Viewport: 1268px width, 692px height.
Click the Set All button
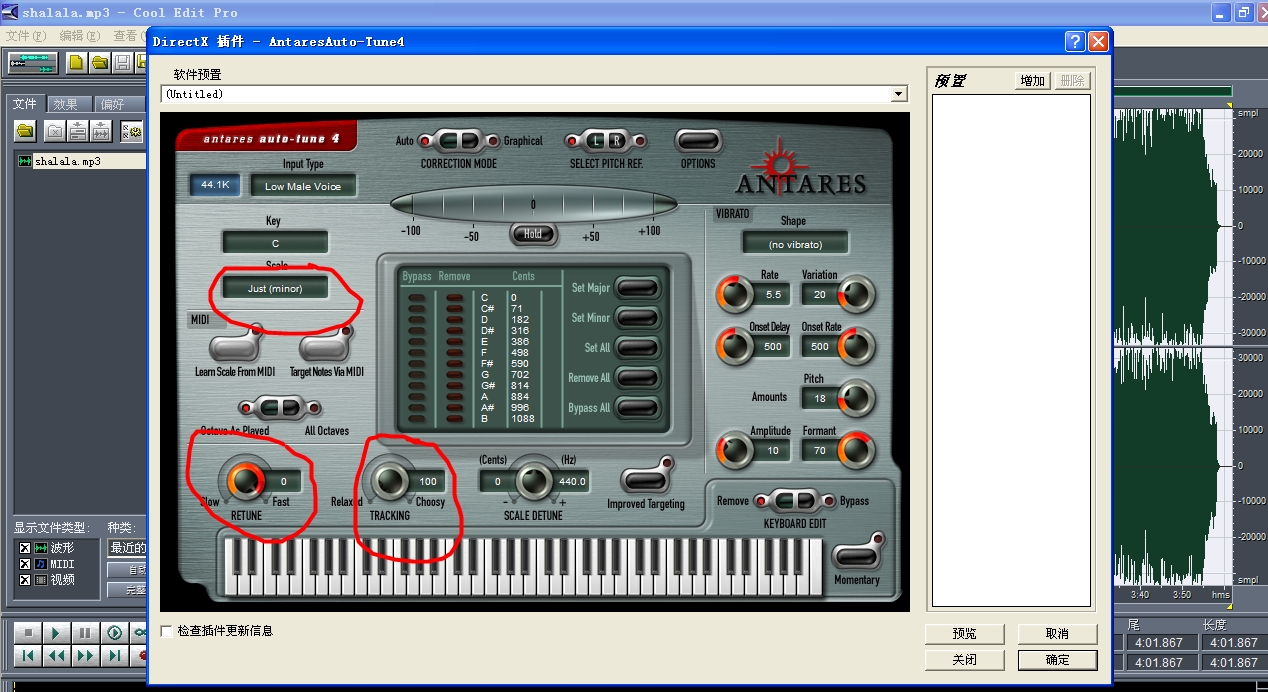pos(640,348)
